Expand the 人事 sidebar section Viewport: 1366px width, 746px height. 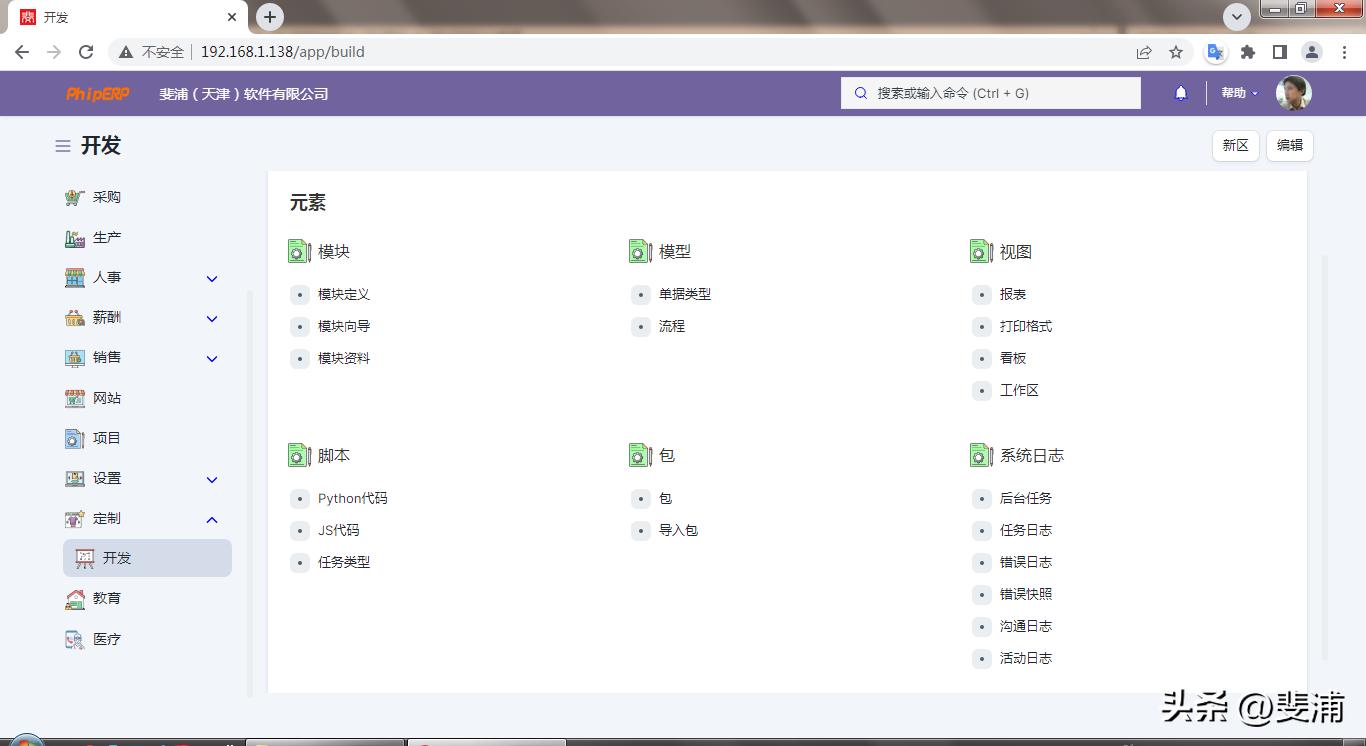(x=211, y=278)
